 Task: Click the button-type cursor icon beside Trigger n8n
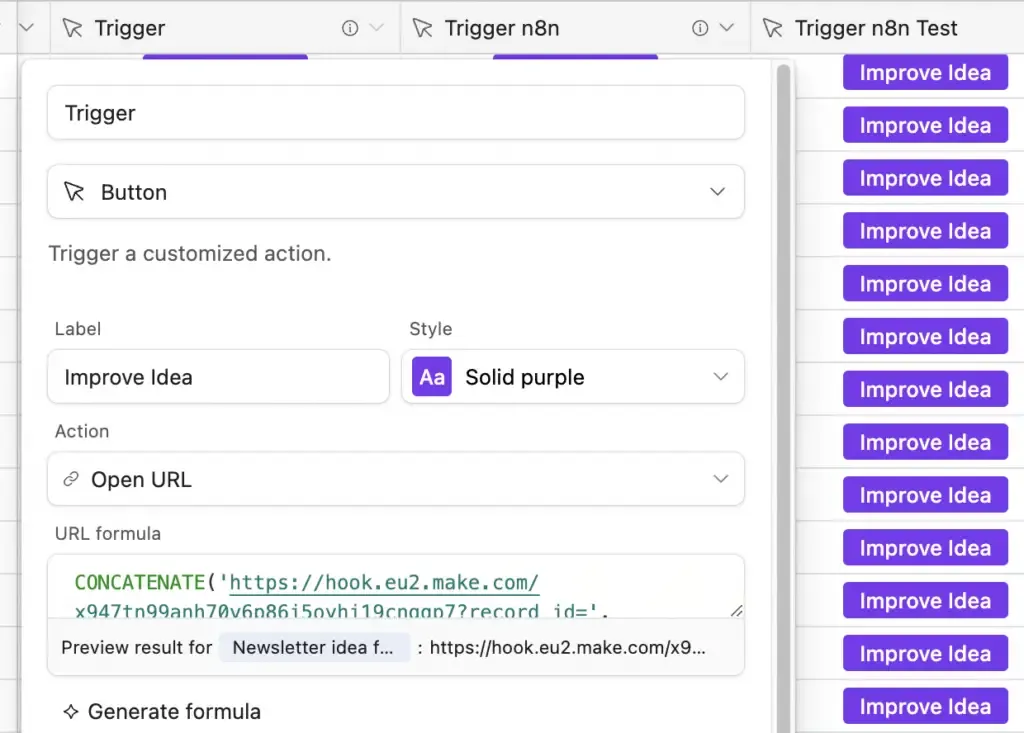(x=423, y=29)
